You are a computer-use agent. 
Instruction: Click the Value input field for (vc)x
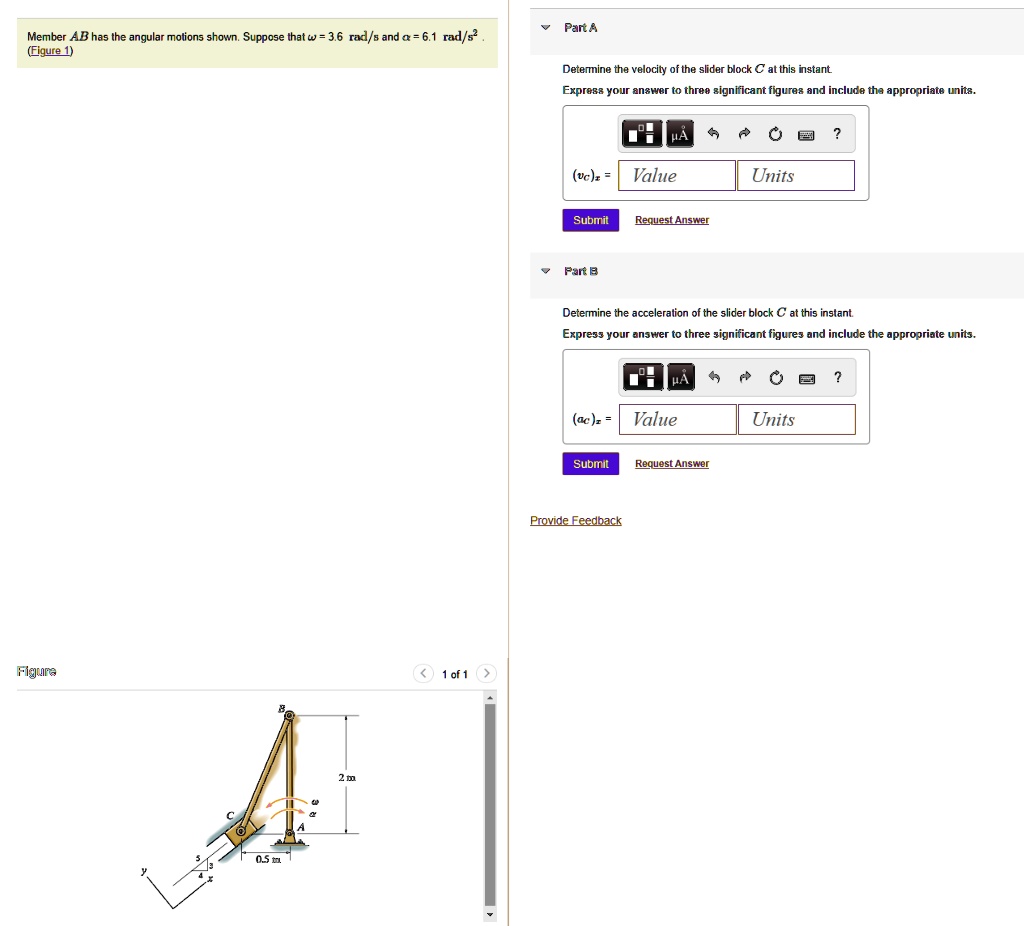pos(676,175)
